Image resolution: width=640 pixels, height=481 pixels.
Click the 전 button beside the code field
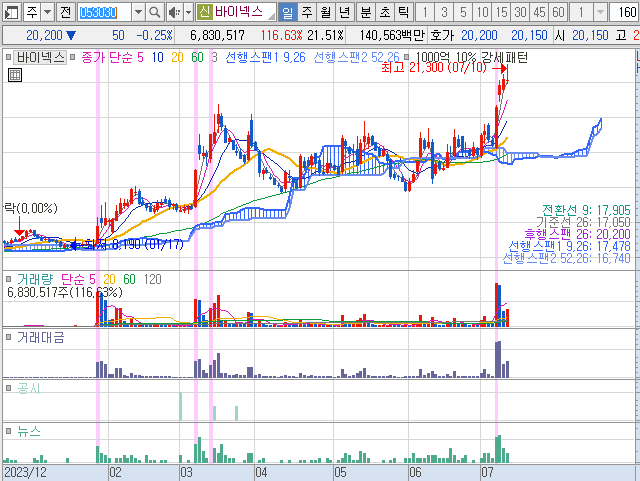pyautogui.click(x=65, y=13)
